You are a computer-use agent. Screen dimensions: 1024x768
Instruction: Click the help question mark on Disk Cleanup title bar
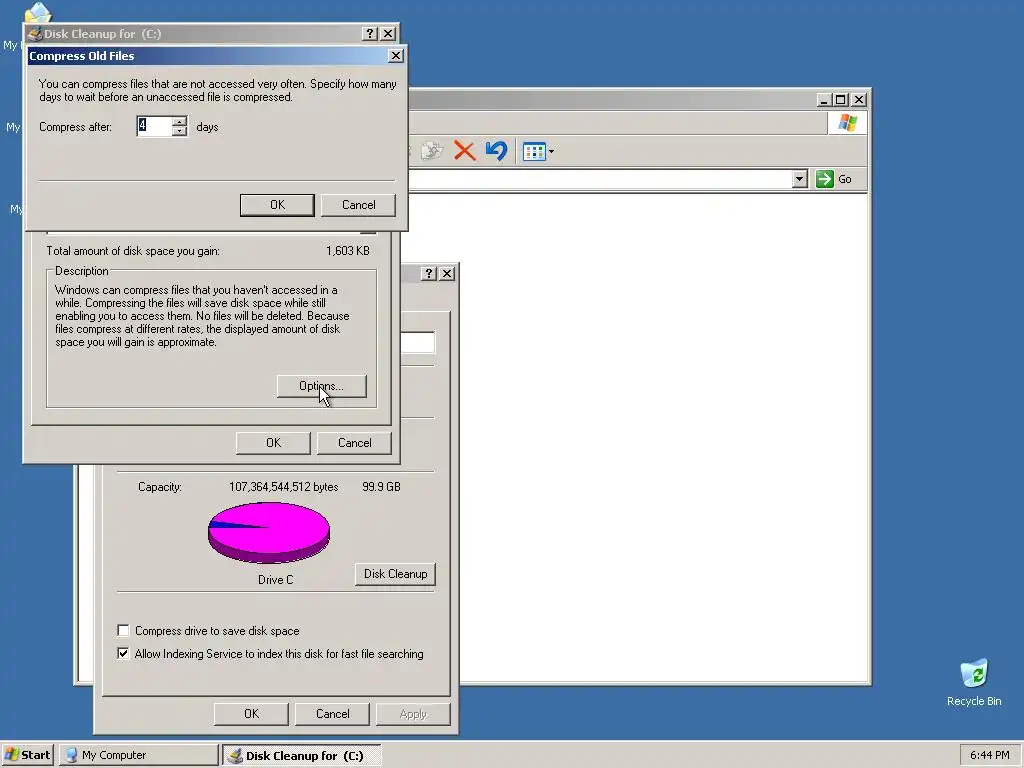370,33
